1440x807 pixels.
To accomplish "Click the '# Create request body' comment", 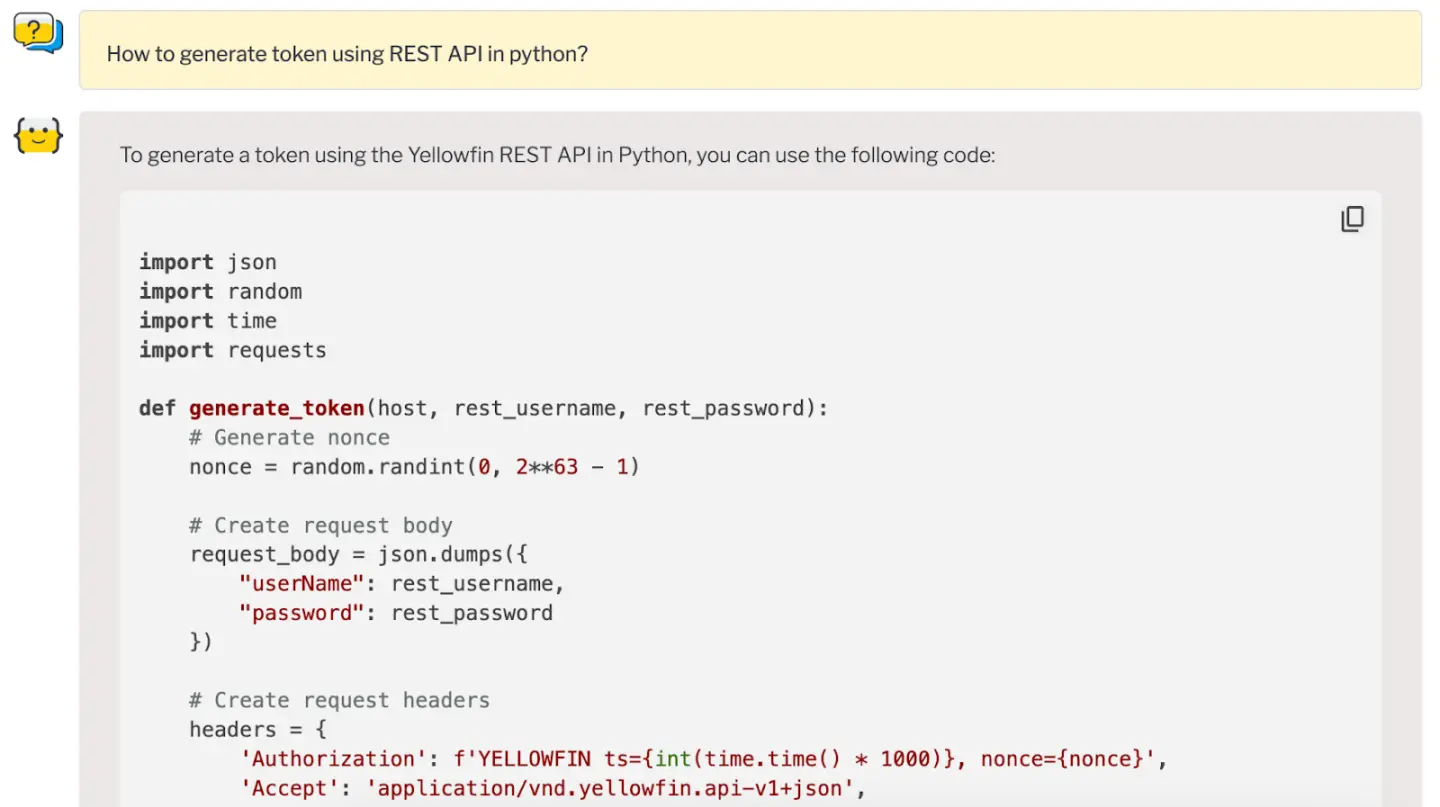I will [321, 525].
